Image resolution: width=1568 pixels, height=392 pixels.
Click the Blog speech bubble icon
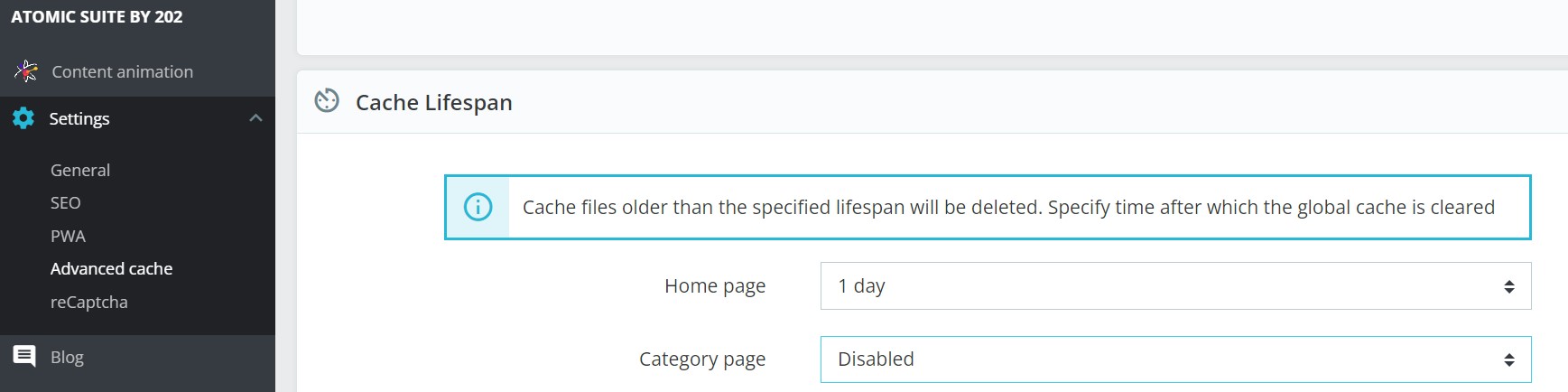24,356
